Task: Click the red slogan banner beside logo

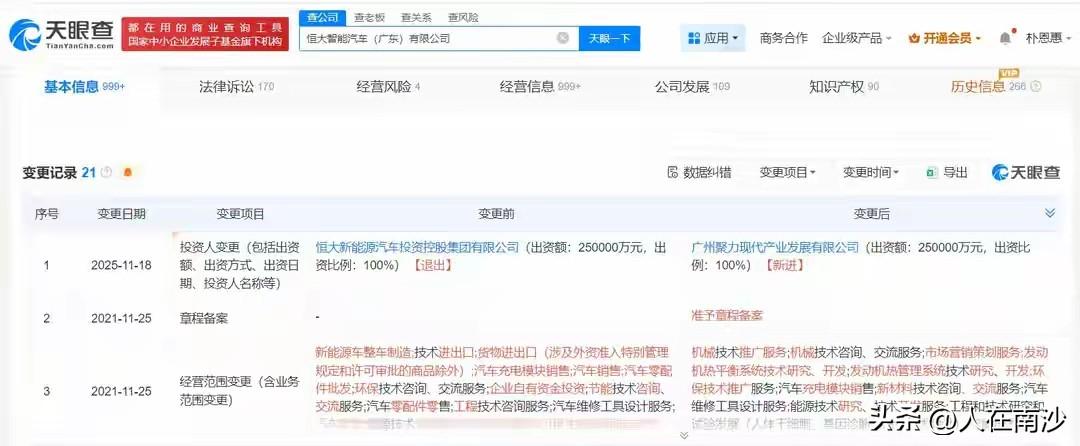Action: coord(205,34)
